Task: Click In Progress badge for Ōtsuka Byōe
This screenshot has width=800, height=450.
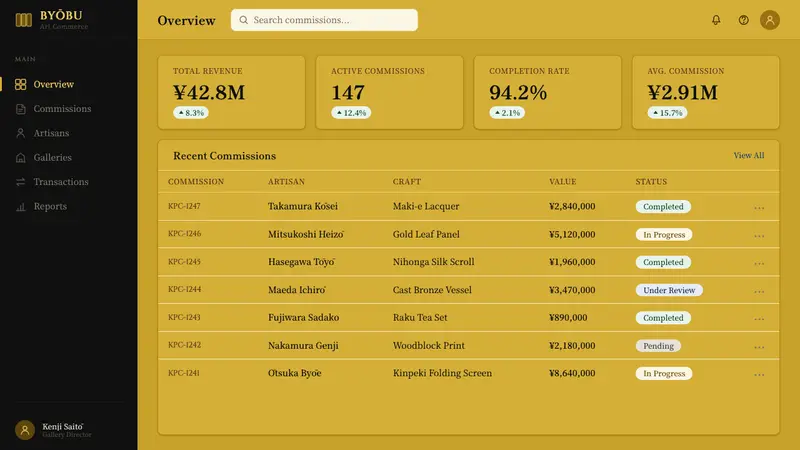Action: pos(664,373)
